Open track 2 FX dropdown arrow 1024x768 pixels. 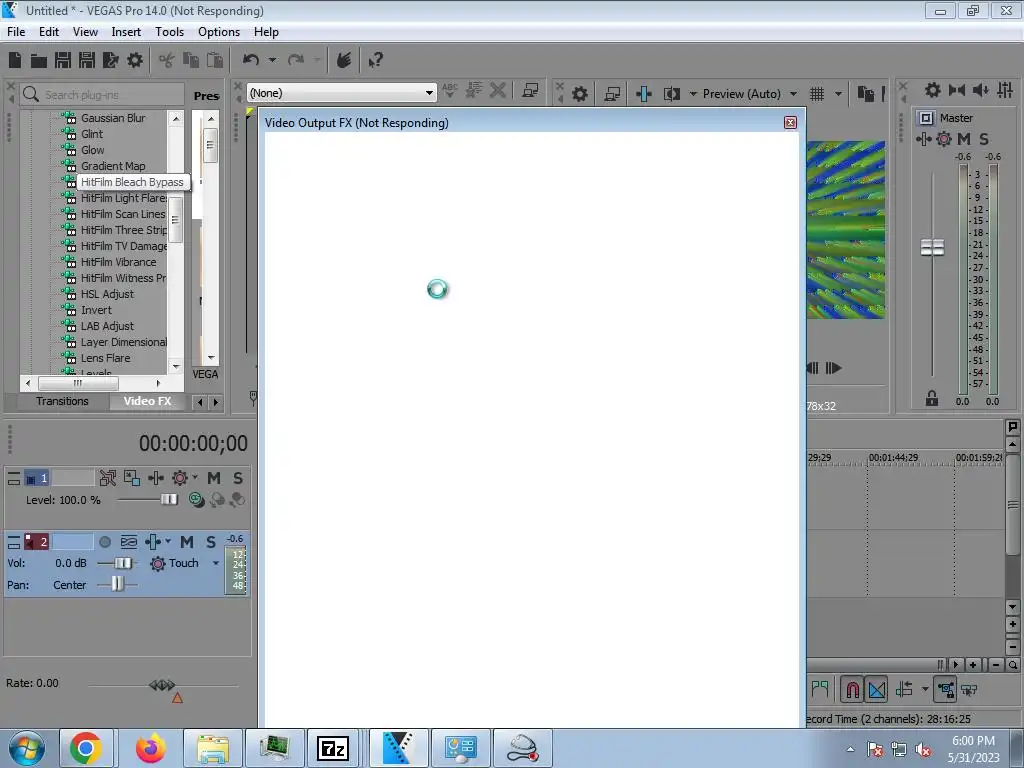click(168, 541)
